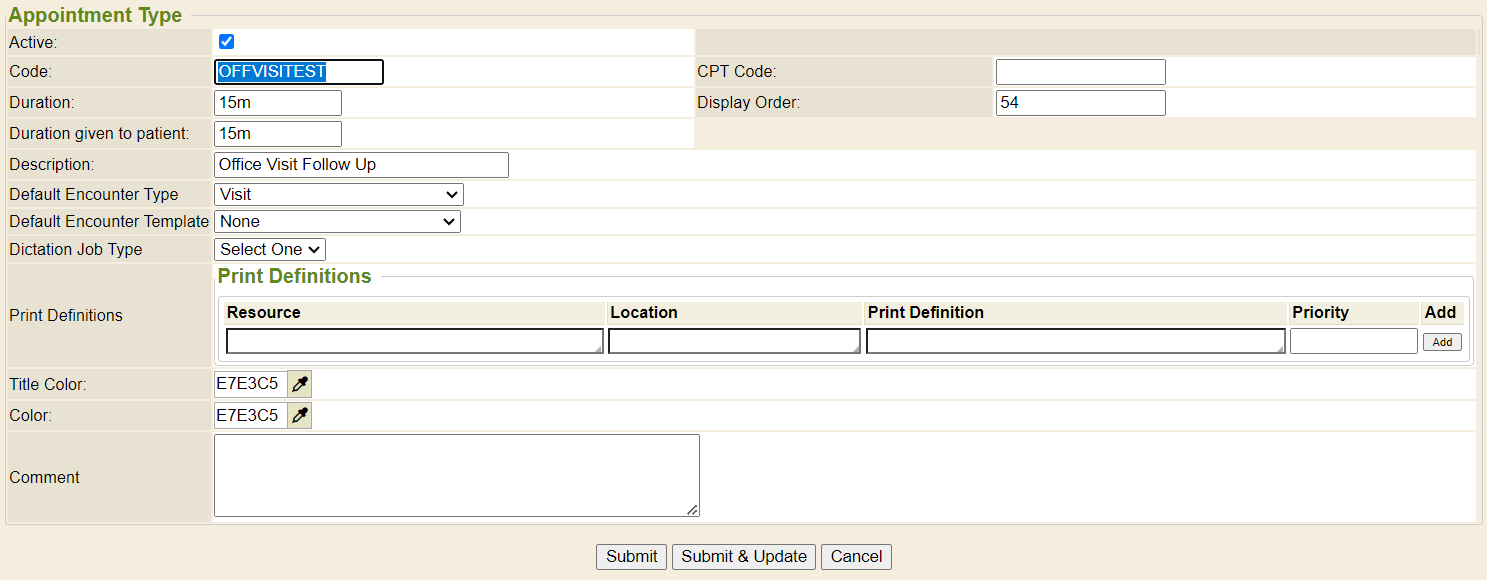
Task: Edit the Duration given to patient field
Action: click(278, 134)
